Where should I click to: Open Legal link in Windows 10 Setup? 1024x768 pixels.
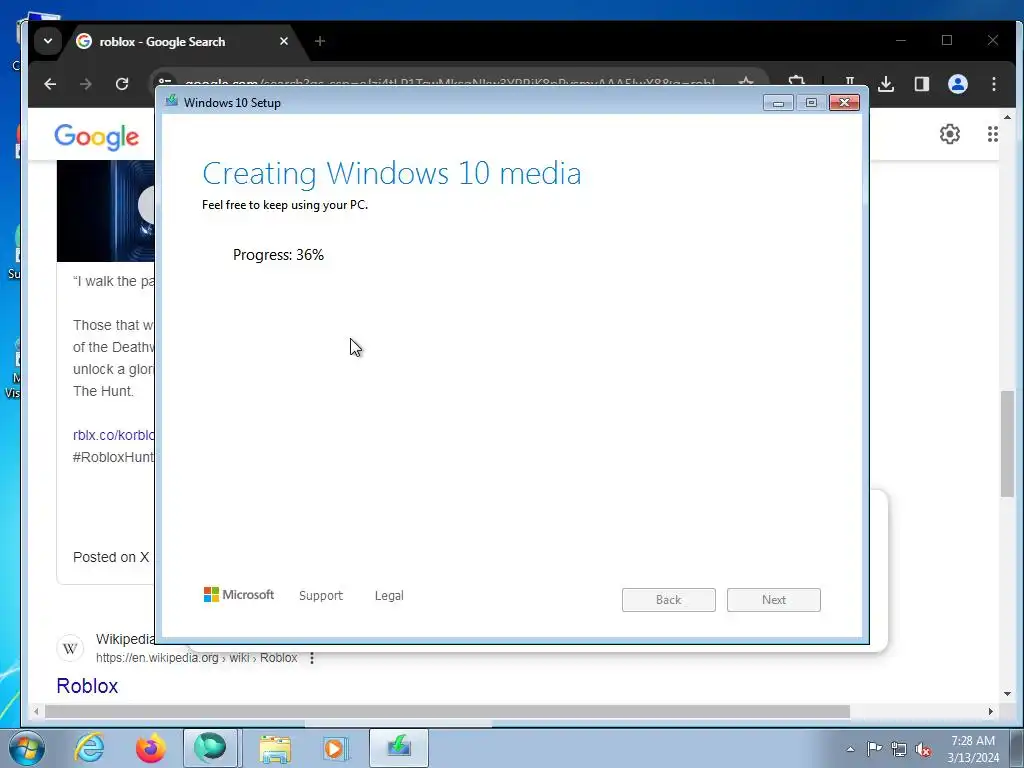389,596
